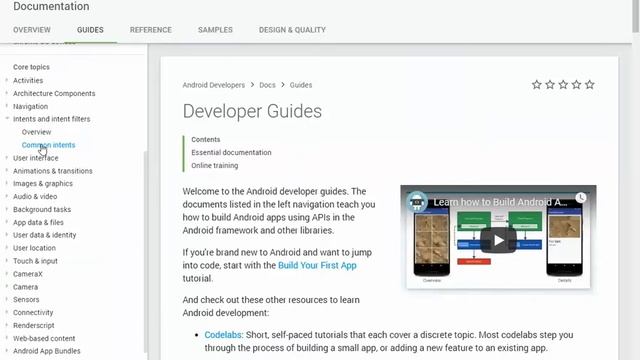This screenshot has width=640, height=360.
Task: Open the Overview item under Intents
Action: 36,132
